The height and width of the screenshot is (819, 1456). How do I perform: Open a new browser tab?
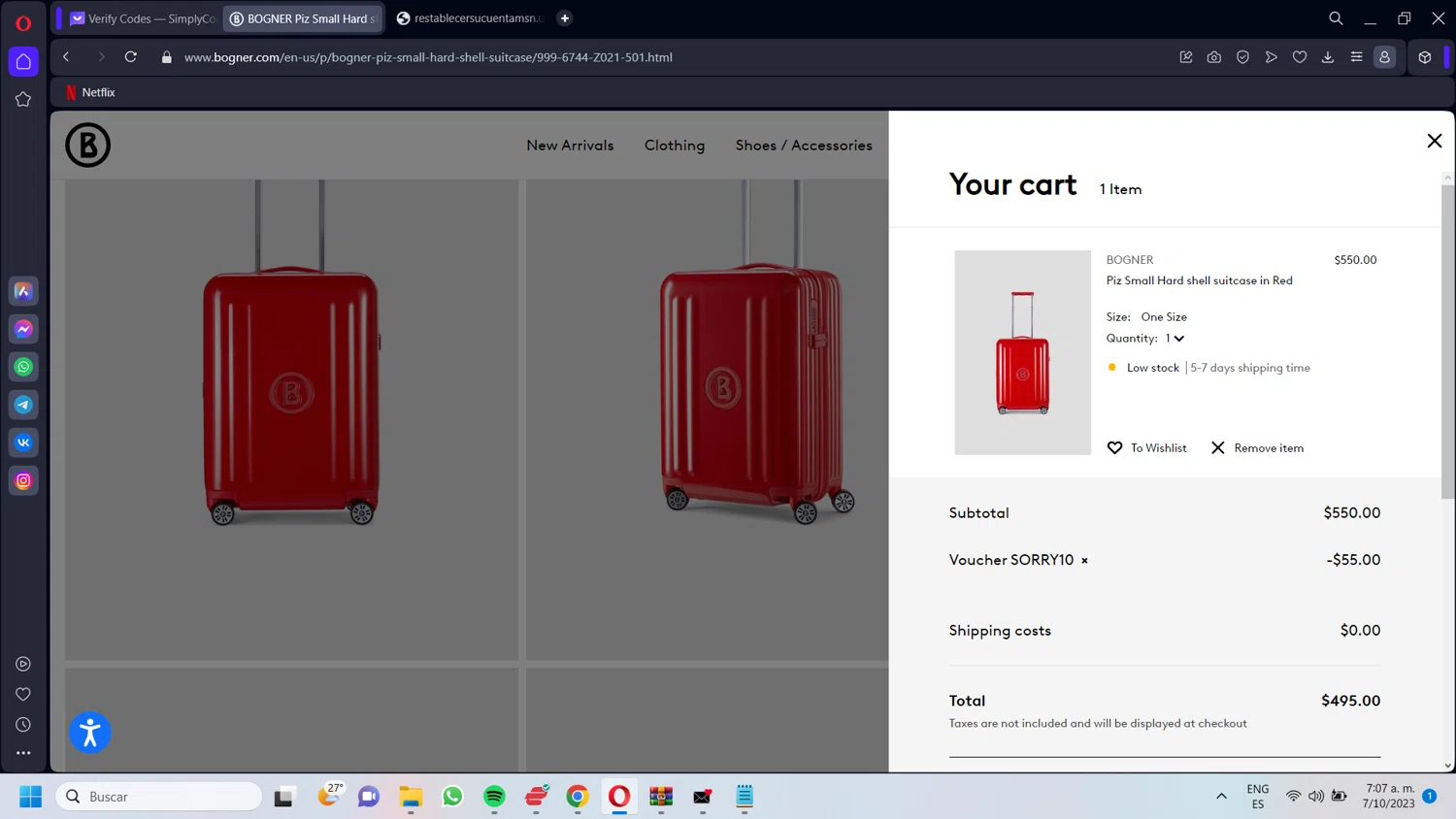(x=565, y=18)
